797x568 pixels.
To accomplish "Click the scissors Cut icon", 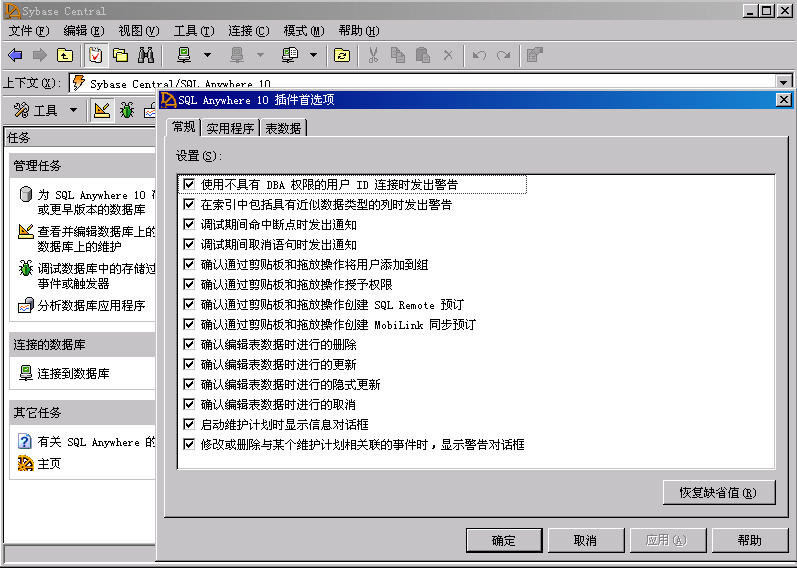I will tap(374, 55).
